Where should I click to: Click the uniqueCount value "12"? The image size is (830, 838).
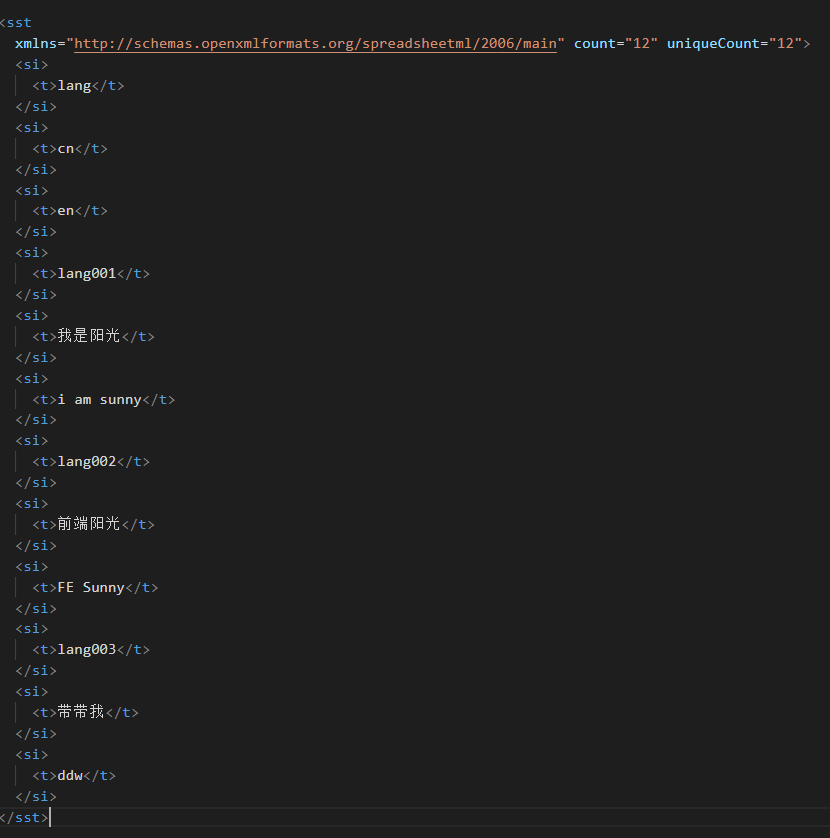tap(785, 43)
